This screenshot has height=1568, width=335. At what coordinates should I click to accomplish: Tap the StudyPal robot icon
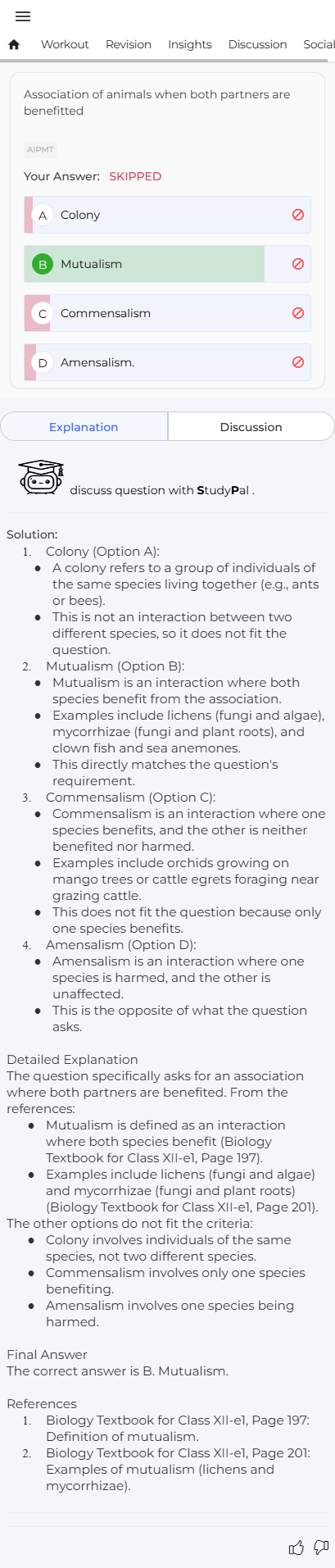click(x=41, y=477)
